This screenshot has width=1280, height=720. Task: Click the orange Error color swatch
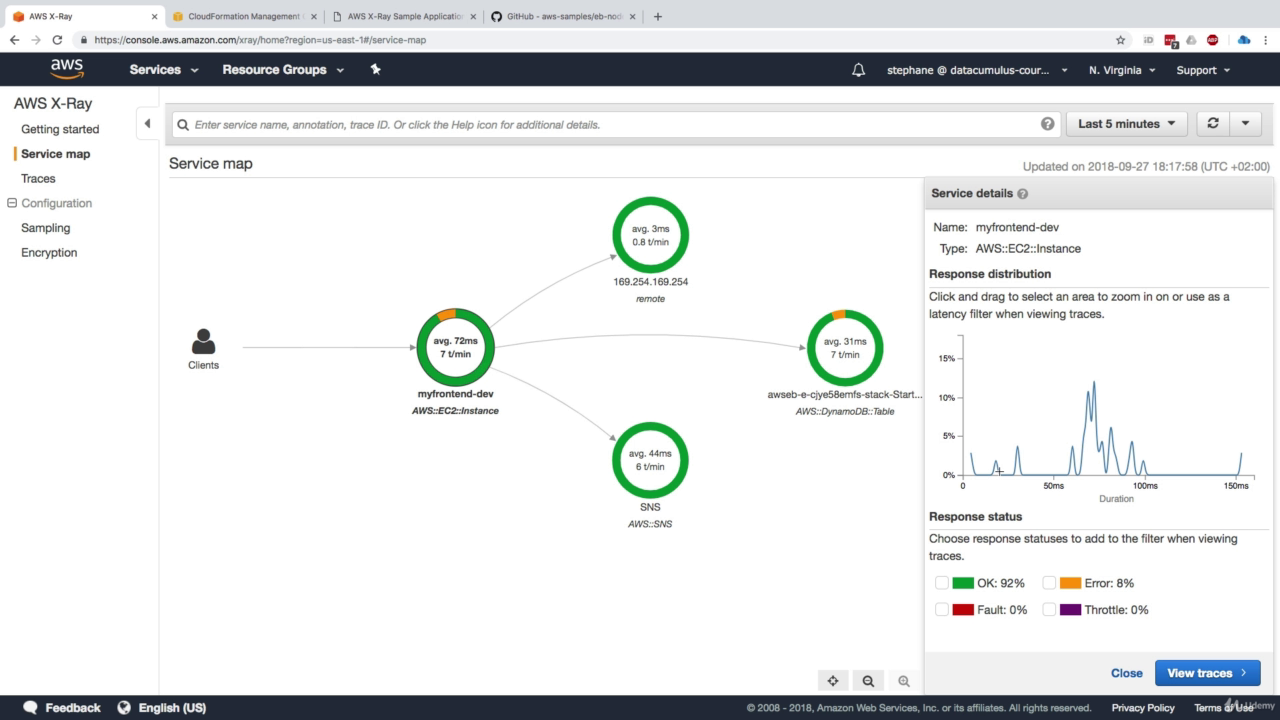coord(1070,583)
